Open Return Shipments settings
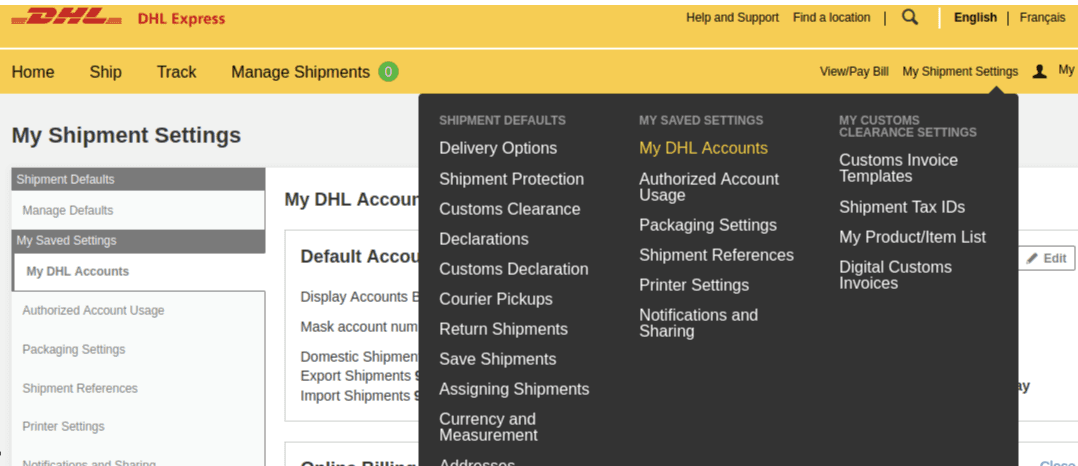The image size is (1078, 466). coord(503,329)
